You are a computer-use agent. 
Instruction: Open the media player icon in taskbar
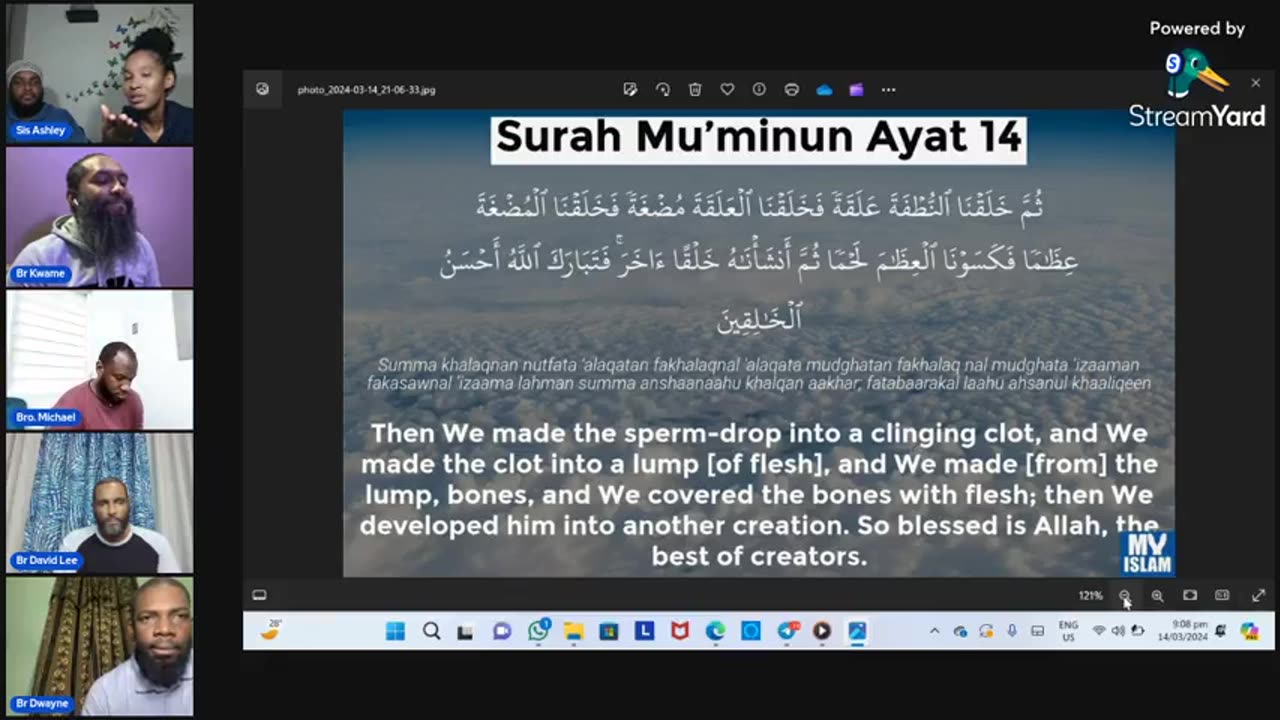tap(822, 631)
